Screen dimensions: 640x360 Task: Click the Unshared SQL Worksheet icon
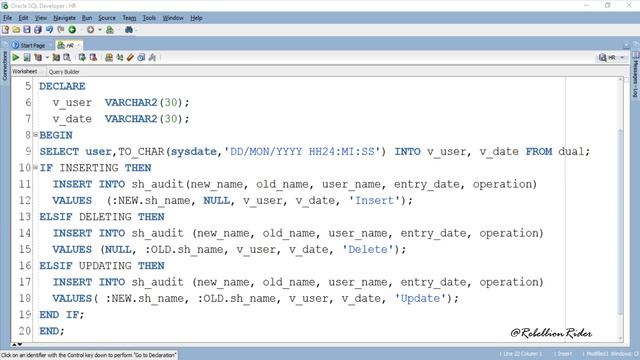109,58
